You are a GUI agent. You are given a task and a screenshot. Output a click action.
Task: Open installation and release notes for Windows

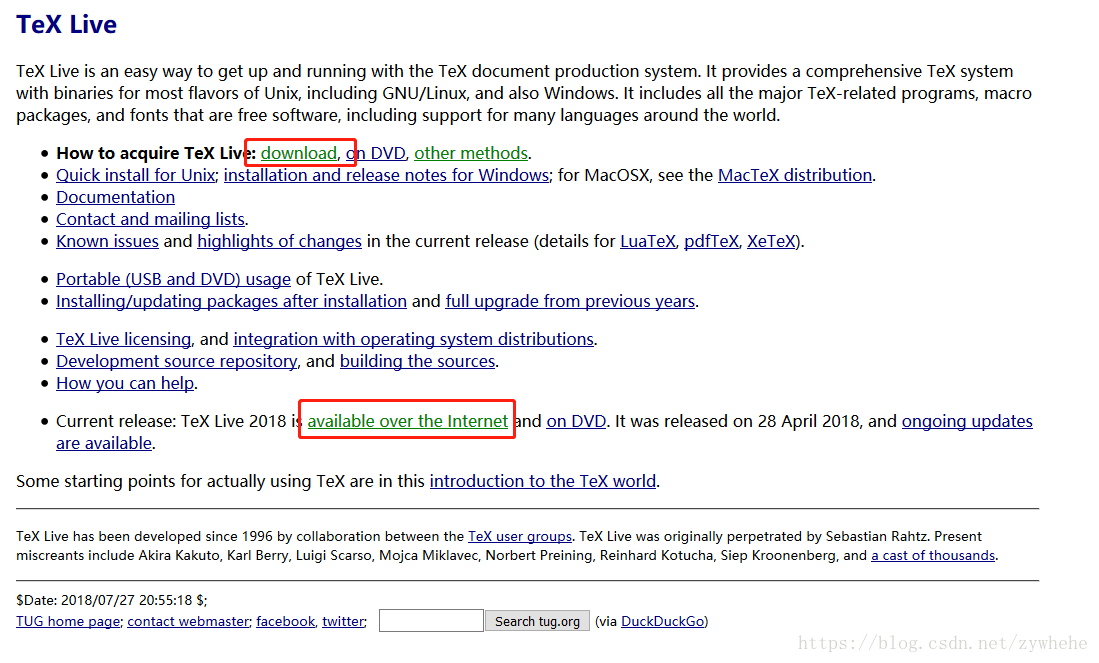[x=386, y=175]
